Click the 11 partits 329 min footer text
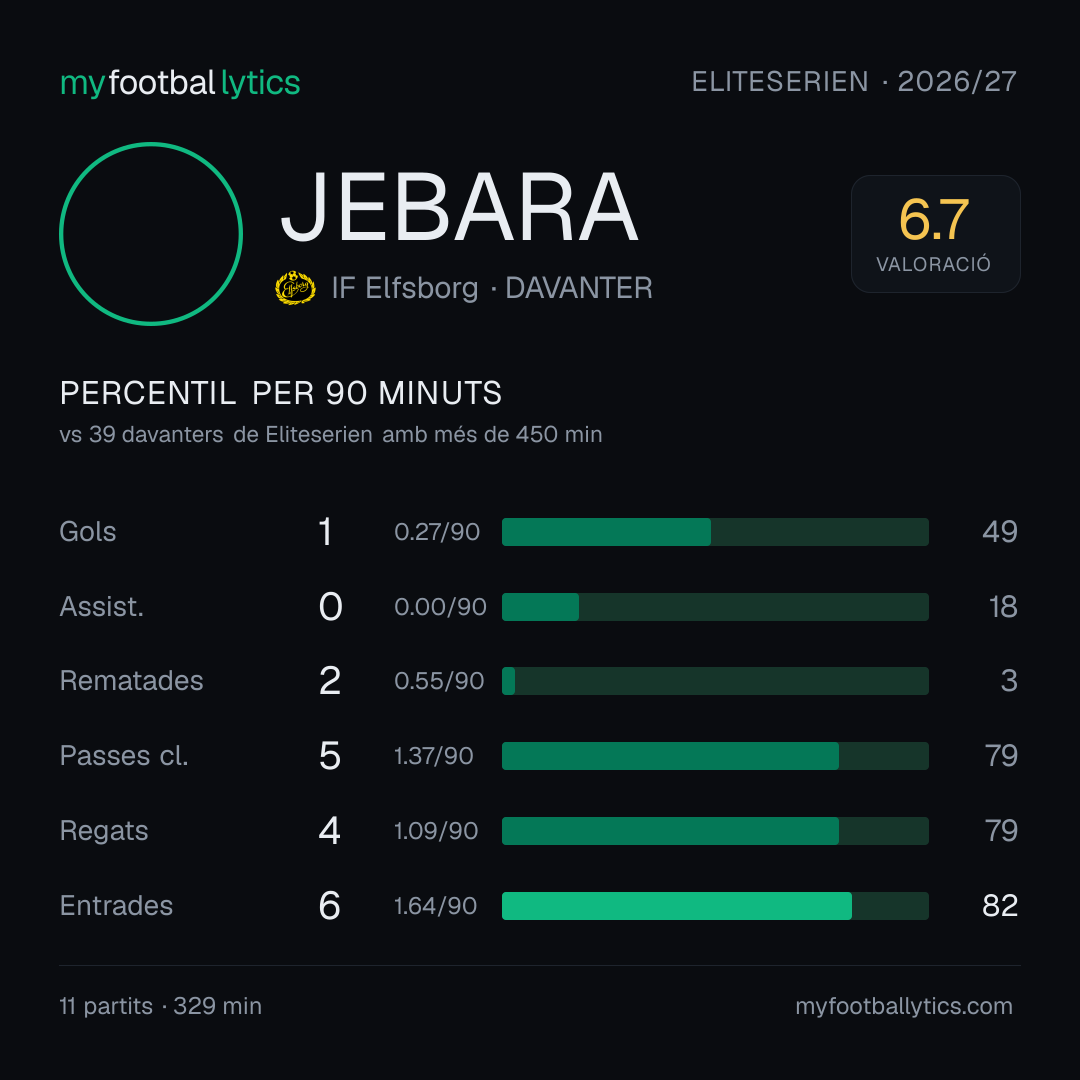The height and width of the screenshot is (1080, 1080). tap(160, 1006)
